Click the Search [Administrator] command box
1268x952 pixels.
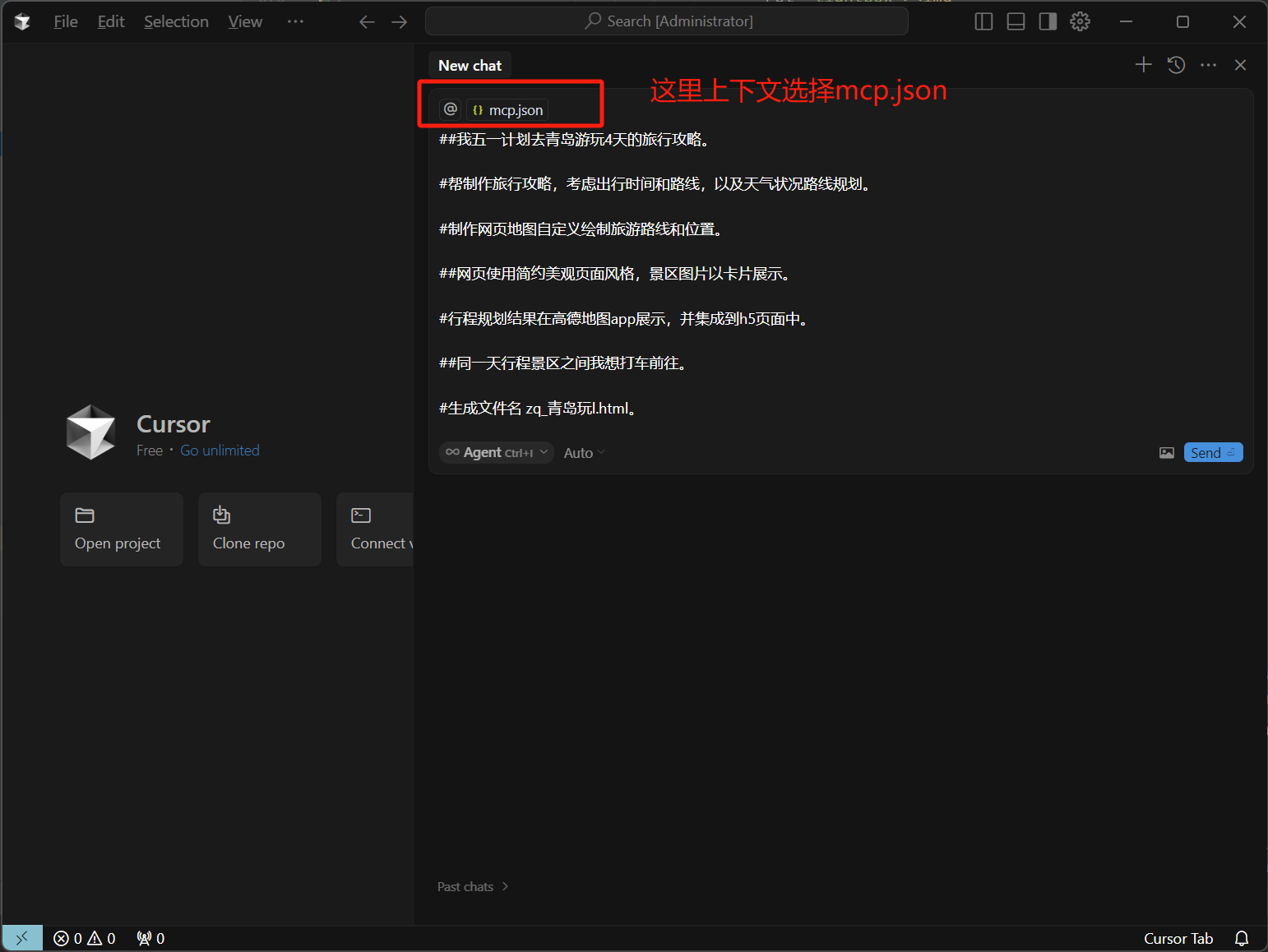point(667,21)
